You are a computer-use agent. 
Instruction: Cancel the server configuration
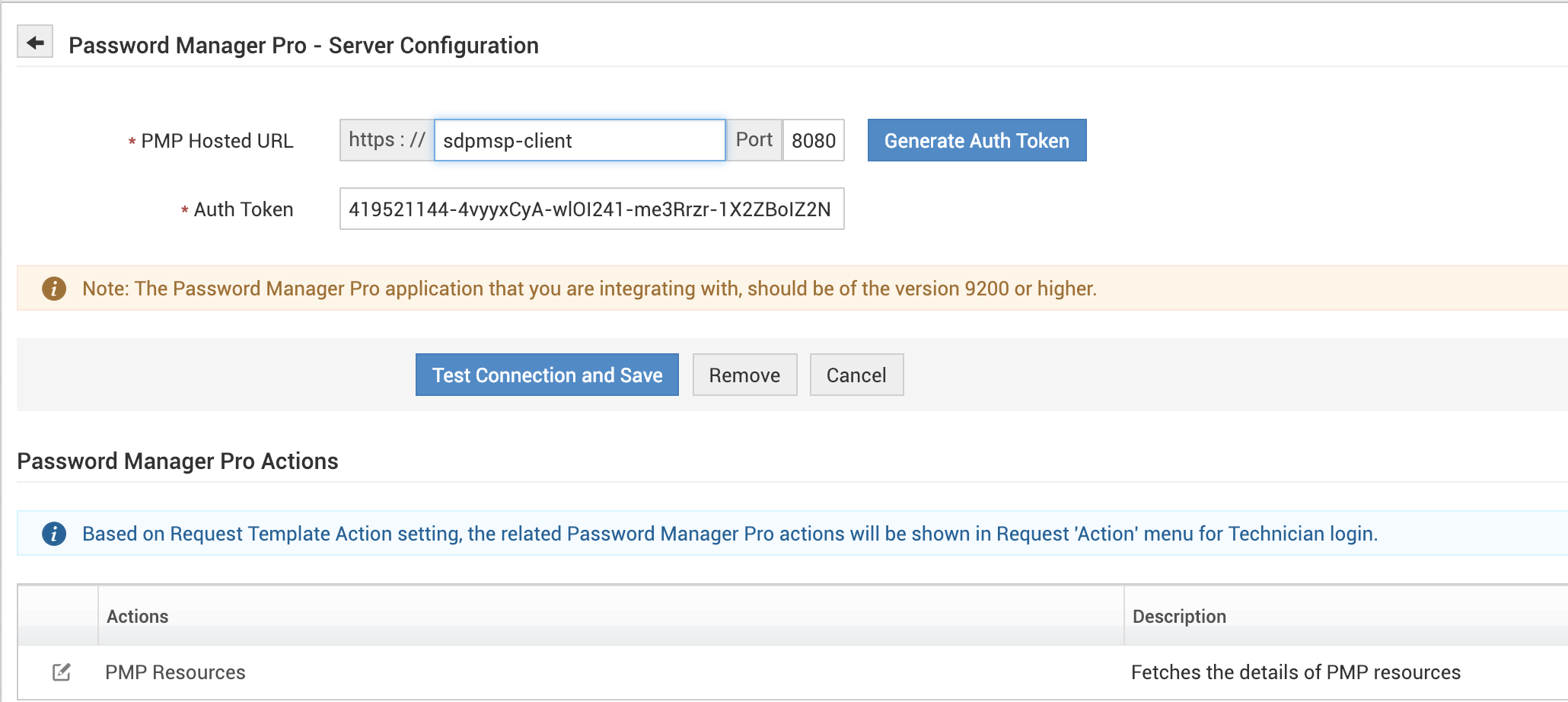(x=856, y=375)
